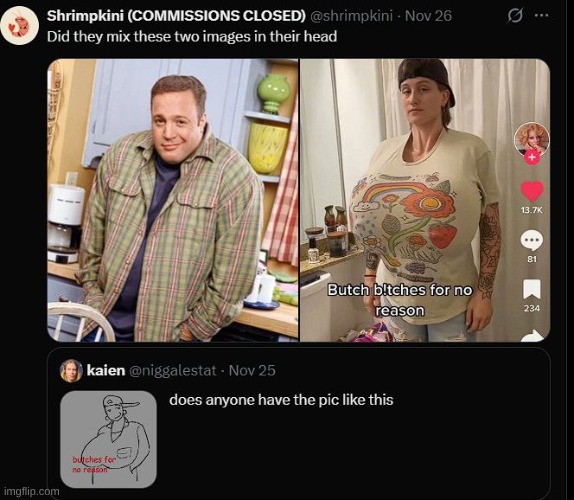Open Shrimpkini's shrimp profile avatar
The height and width of the screenshot is (500, 574).
click(19, 26)
